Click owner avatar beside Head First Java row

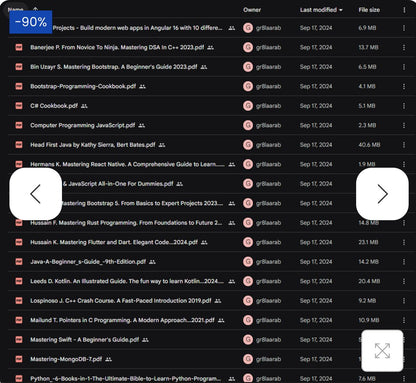pos(248,145)
